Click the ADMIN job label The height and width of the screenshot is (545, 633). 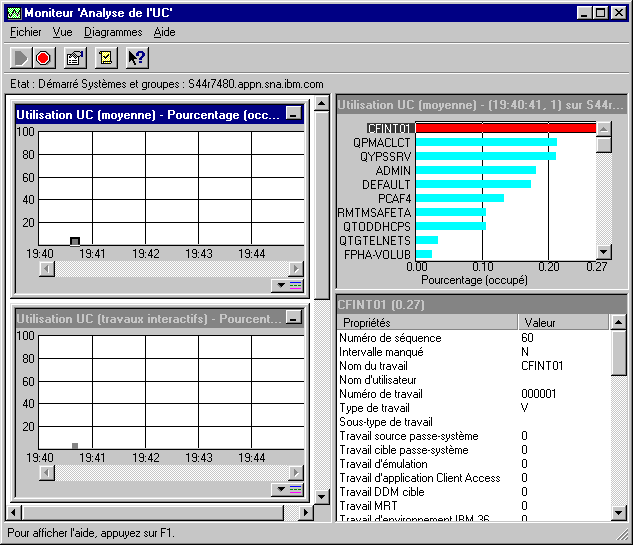click(393, 170)
